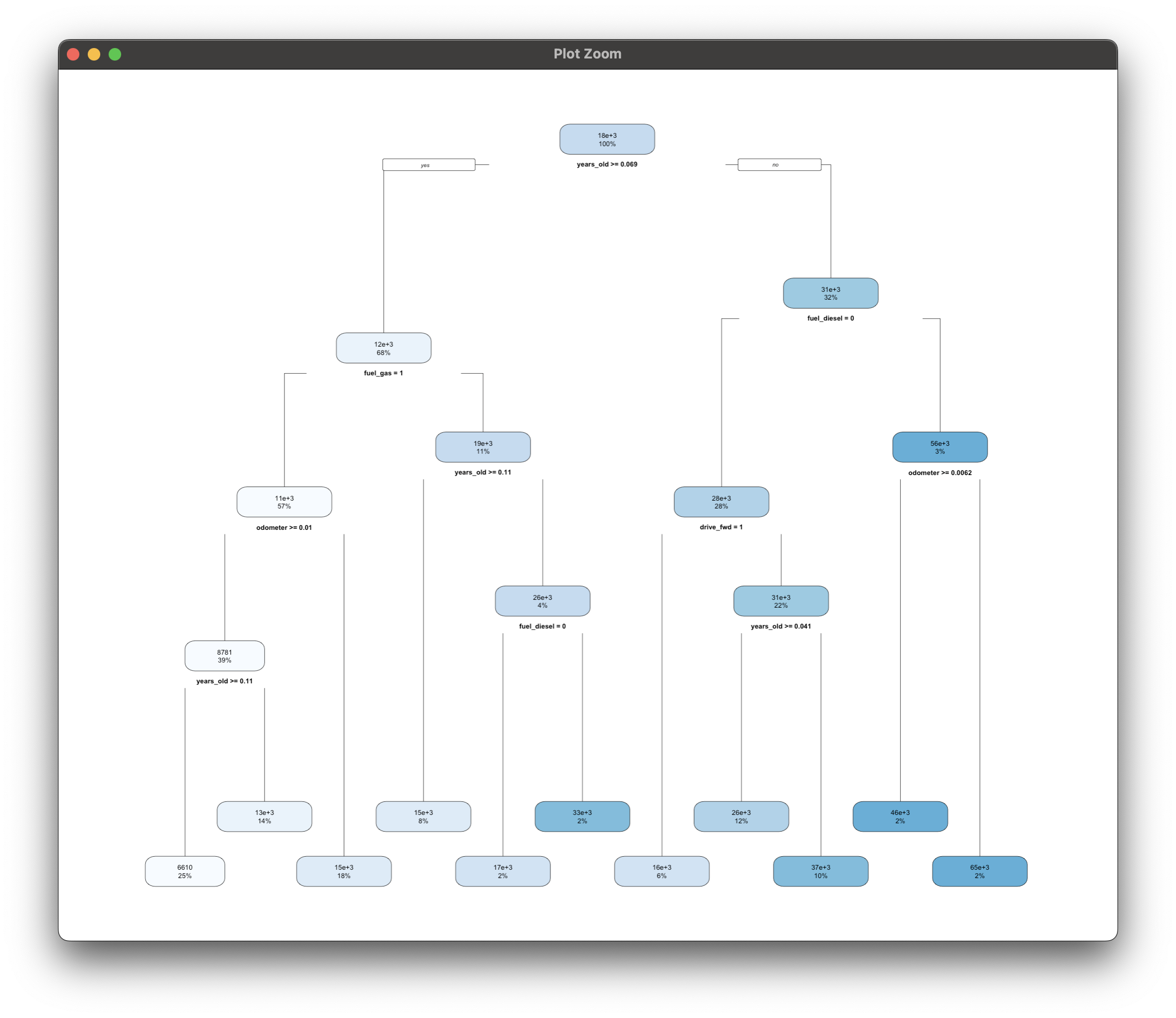Screen dimensions: 1176x1018
Task: Click split label fuel_diesel = 0 under 32% node
Action: [x=831, y=318]
